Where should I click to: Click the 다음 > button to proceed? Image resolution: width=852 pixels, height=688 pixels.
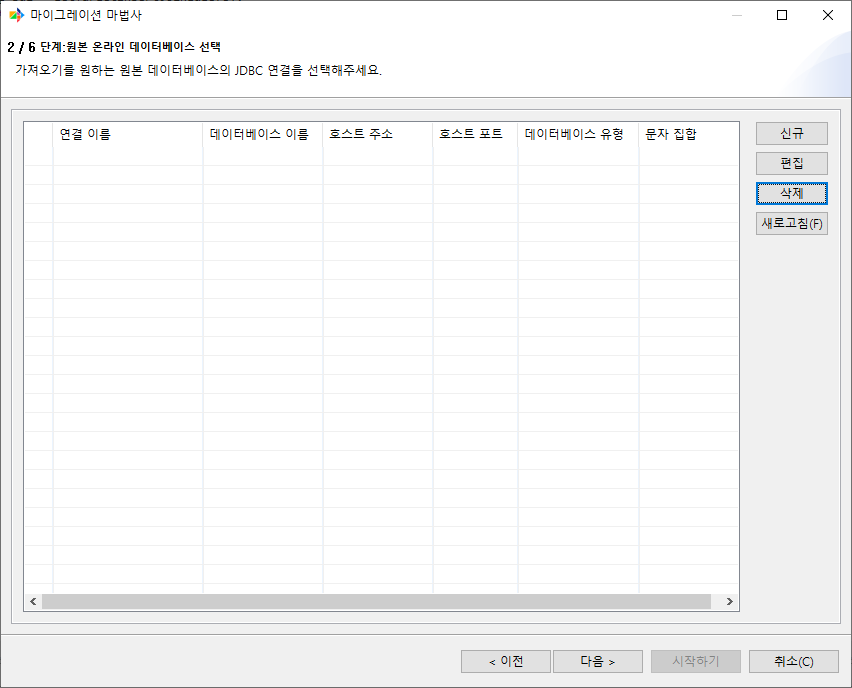[598, 661]
